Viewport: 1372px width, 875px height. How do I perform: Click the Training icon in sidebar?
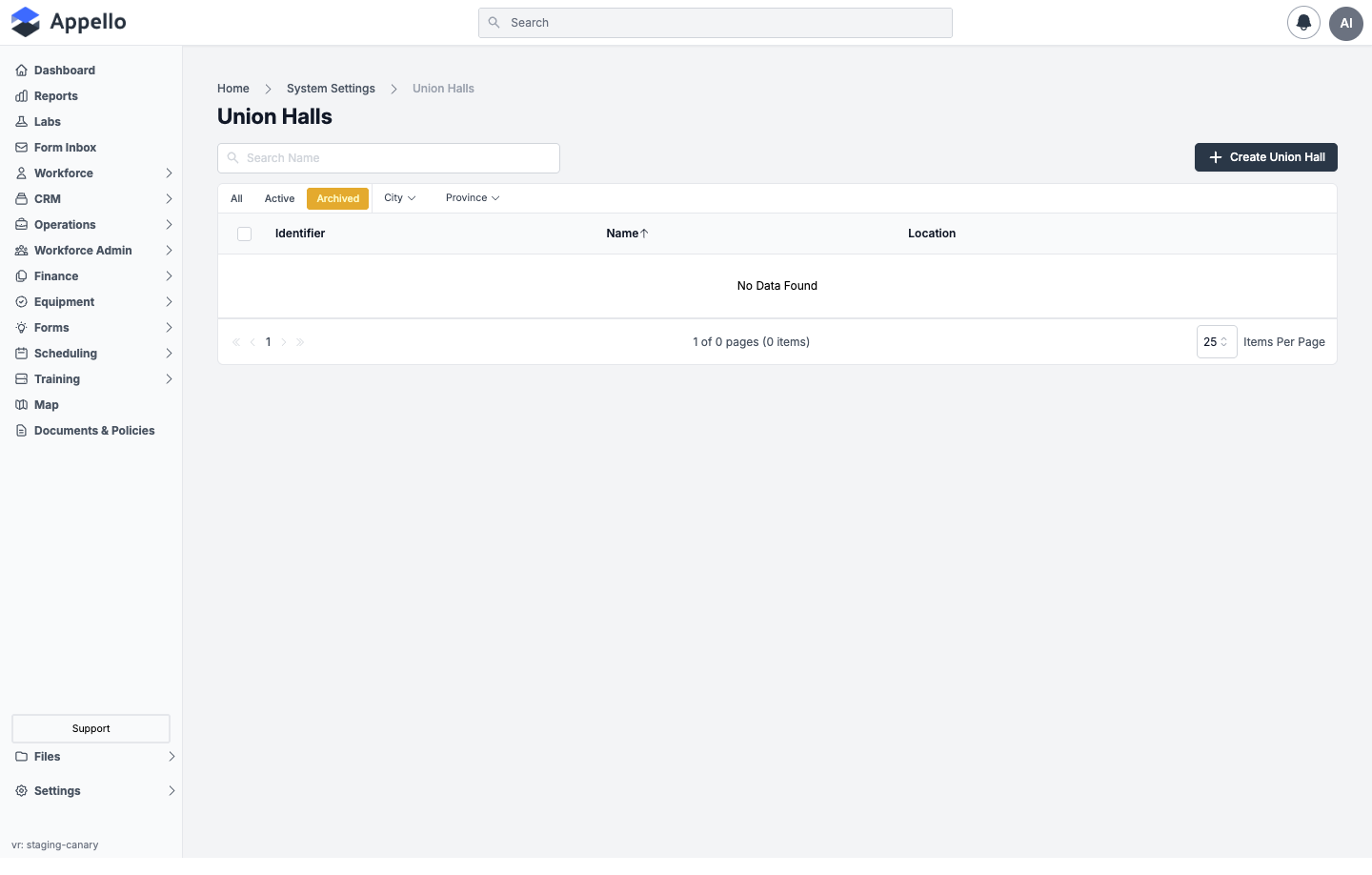(x=21, y=379)
